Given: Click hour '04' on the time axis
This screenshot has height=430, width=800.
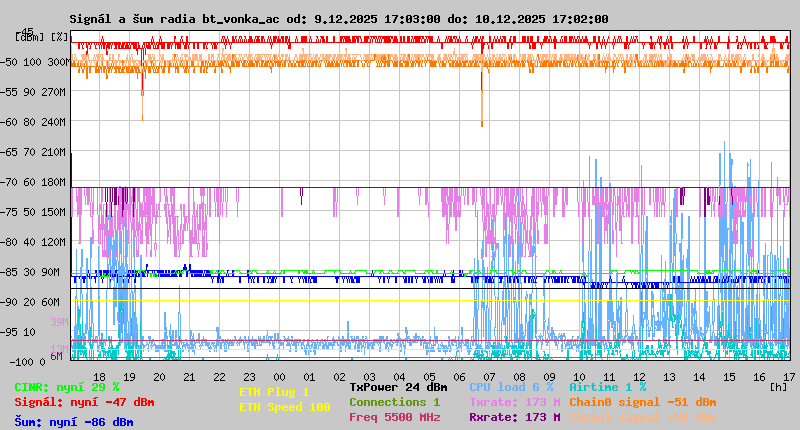Looking at the screenshot, I should coord(399,377).
